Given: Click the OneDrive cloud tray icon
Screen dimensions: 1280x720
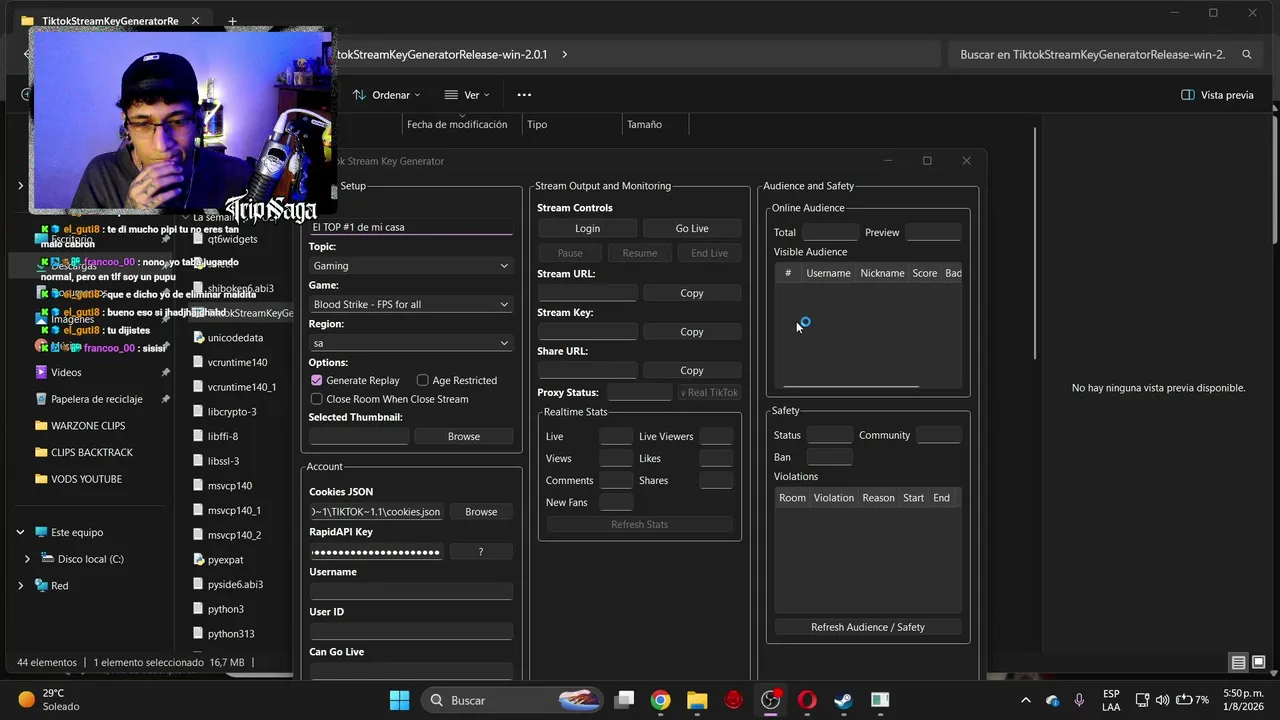Looking at the screenshot, I should point(1052,700).
